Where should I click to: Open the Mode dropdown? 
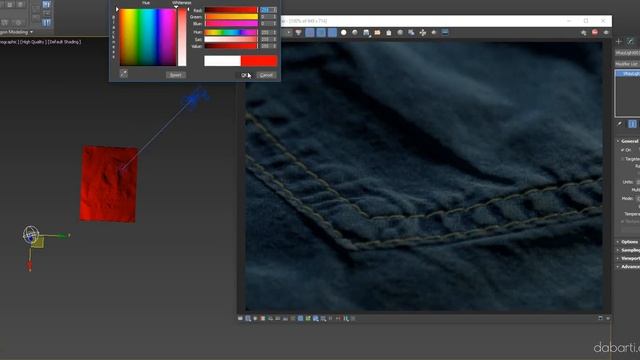pyautogui.click(x=638, y=198)
